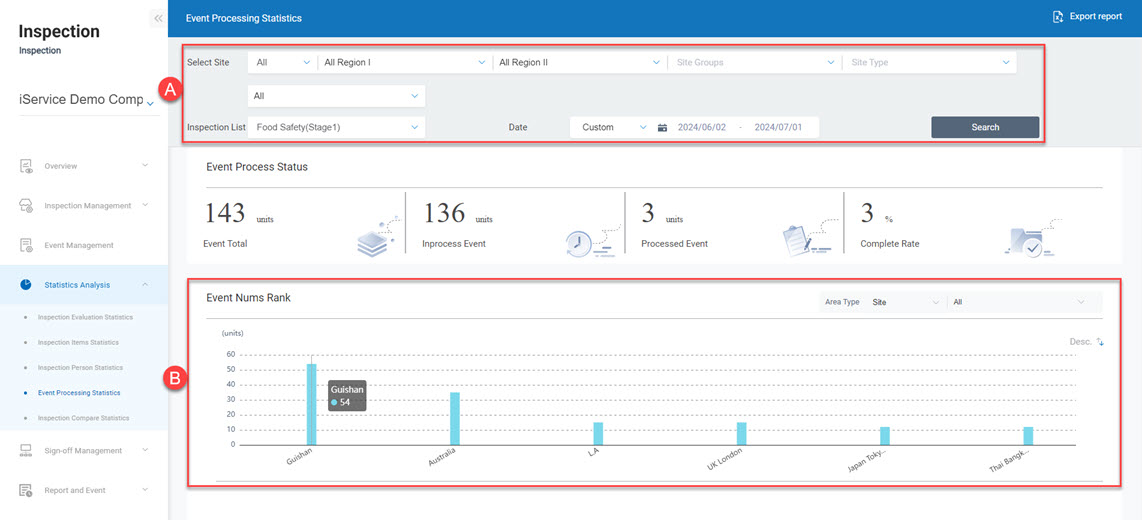
Task: Click the Event Management sidebar icon
Action: click(27, 245)
